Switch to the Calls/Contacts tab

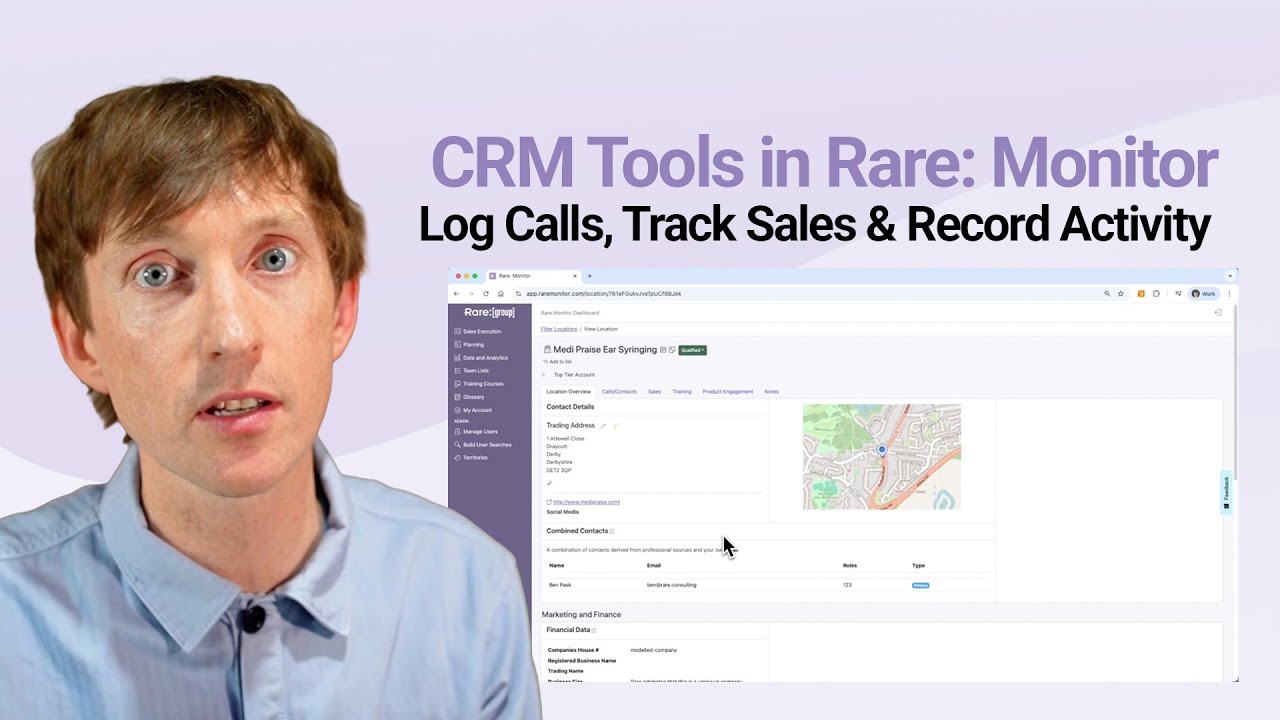(x=619, y=392)
